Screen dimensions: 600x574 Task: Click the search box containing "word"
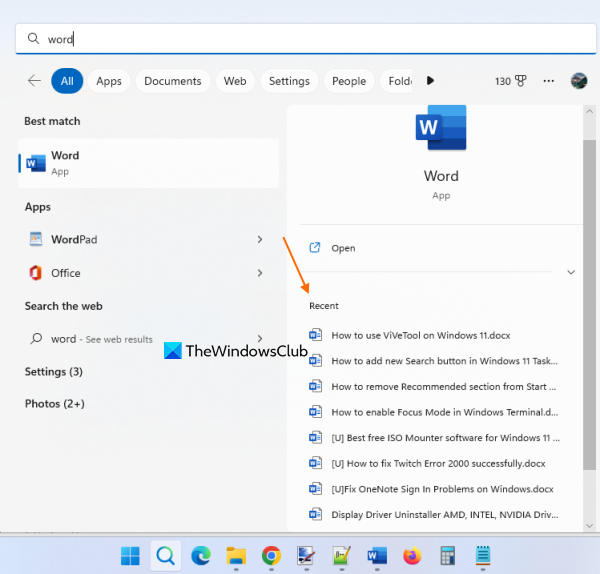[300, 39]
